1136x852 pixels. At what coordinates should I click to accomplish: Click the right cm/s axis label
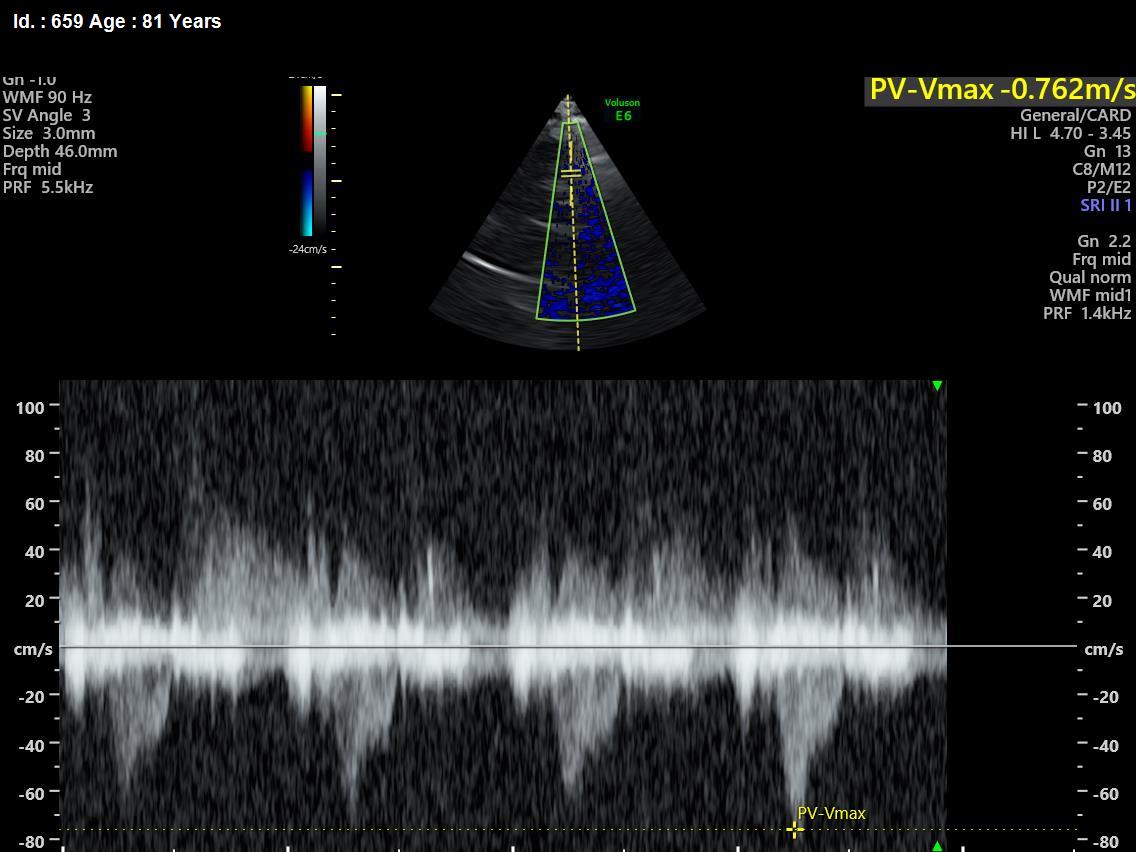pos(1103,650)
